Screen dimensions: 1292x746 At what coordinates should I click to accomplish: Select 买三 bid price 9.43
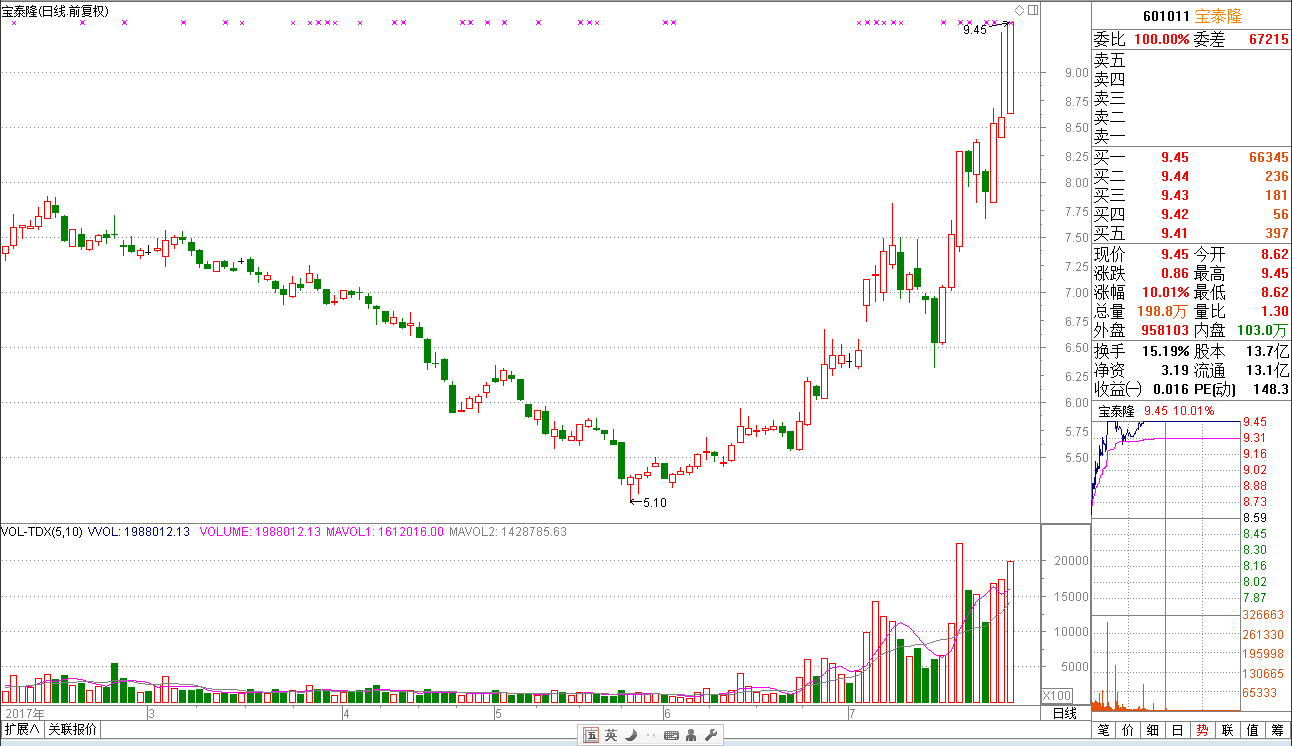click(x=1175, y=195)
